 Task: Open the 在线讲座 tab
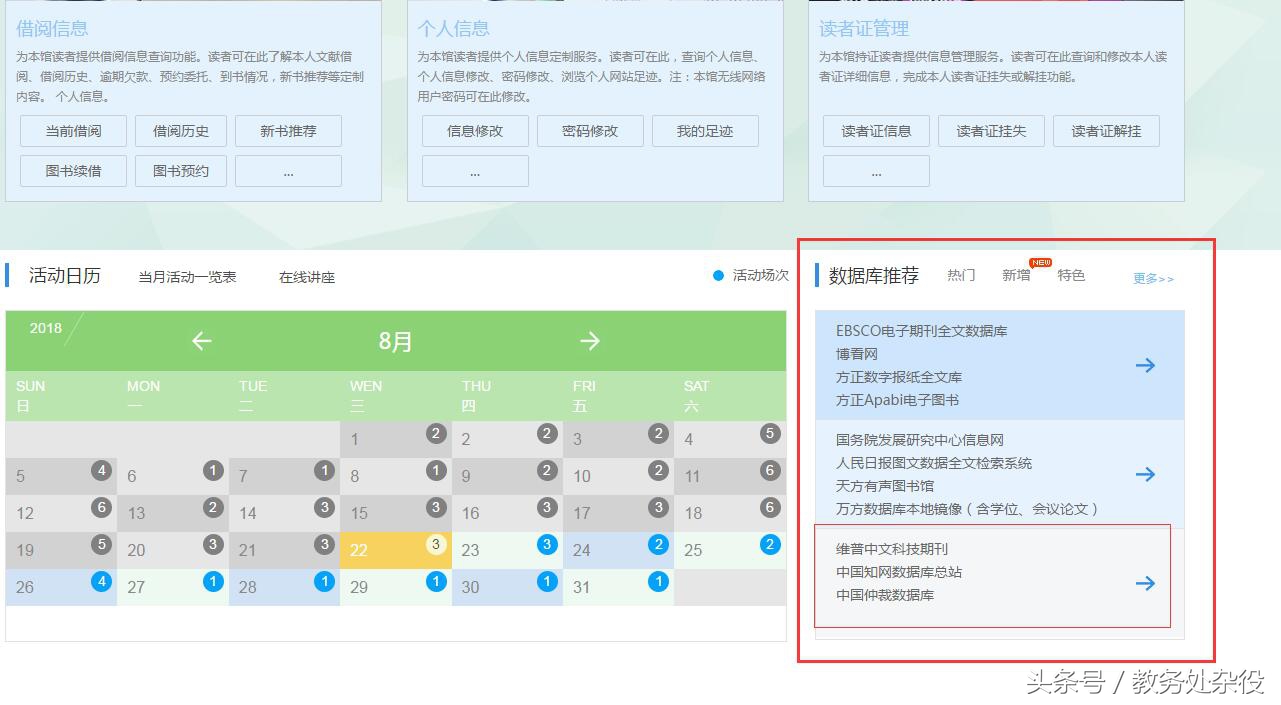[306, 276]
